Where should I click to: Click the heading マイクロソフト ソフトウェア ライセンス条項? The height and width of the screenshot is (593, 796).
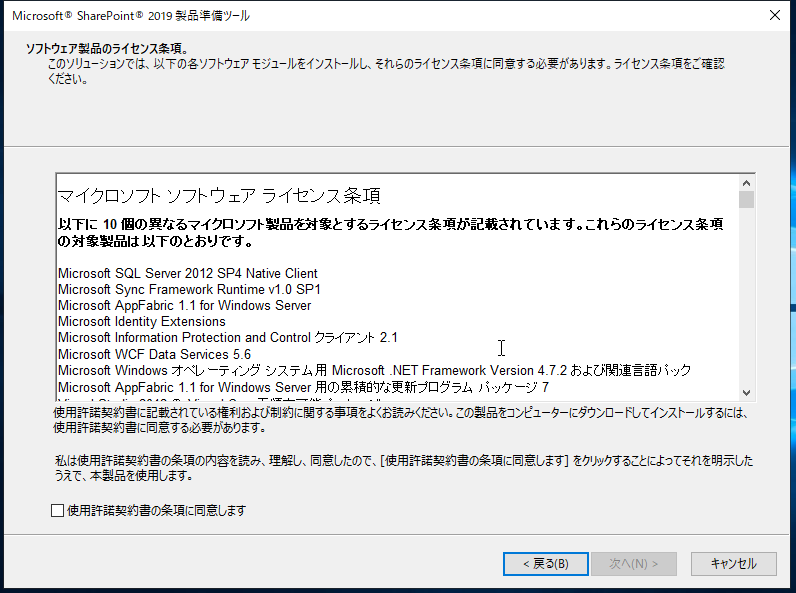pyautogui.click(x=219, y=195)
